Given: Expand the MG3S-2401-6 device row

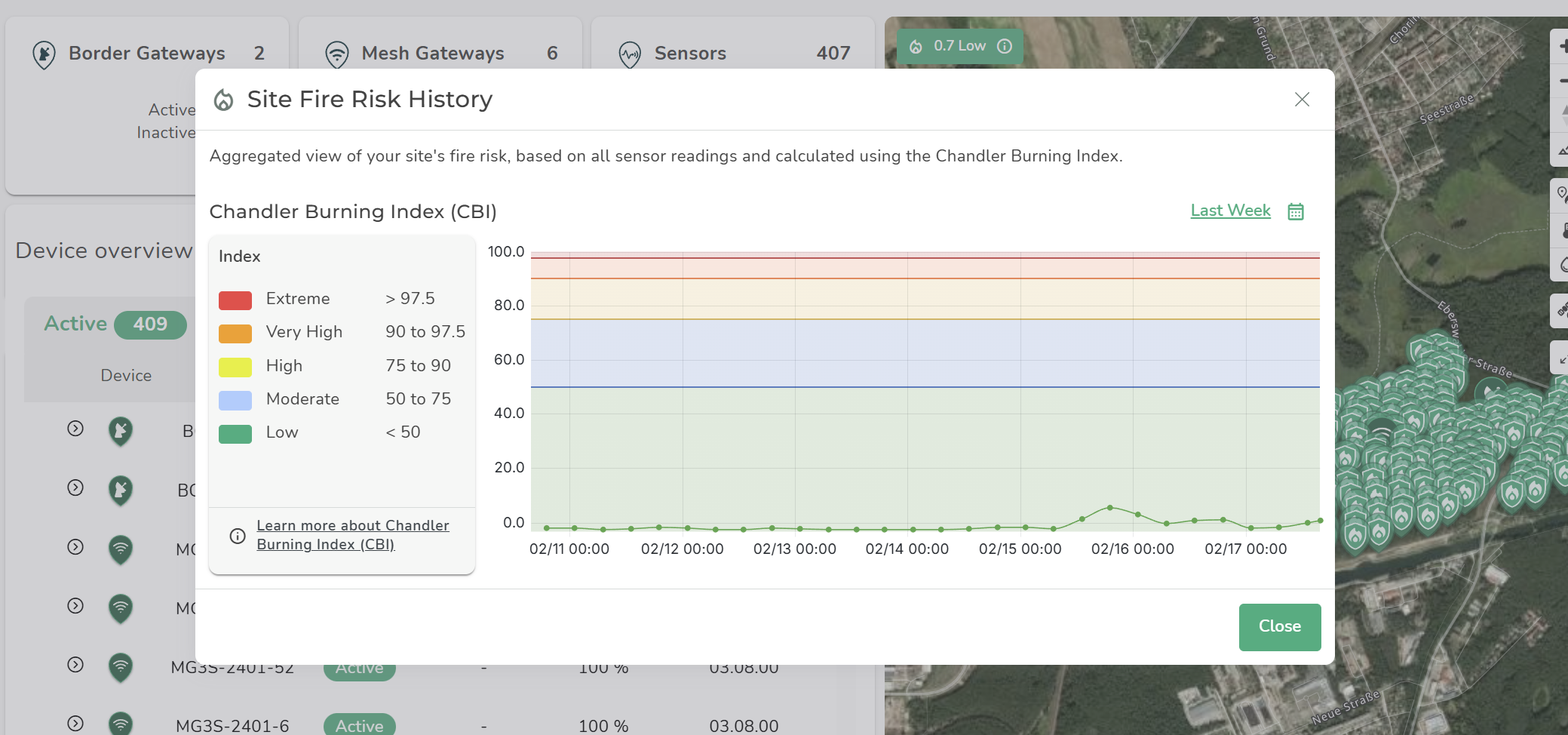Looking at the screenshot, I should pyautogui.click(x=75, y=723).
